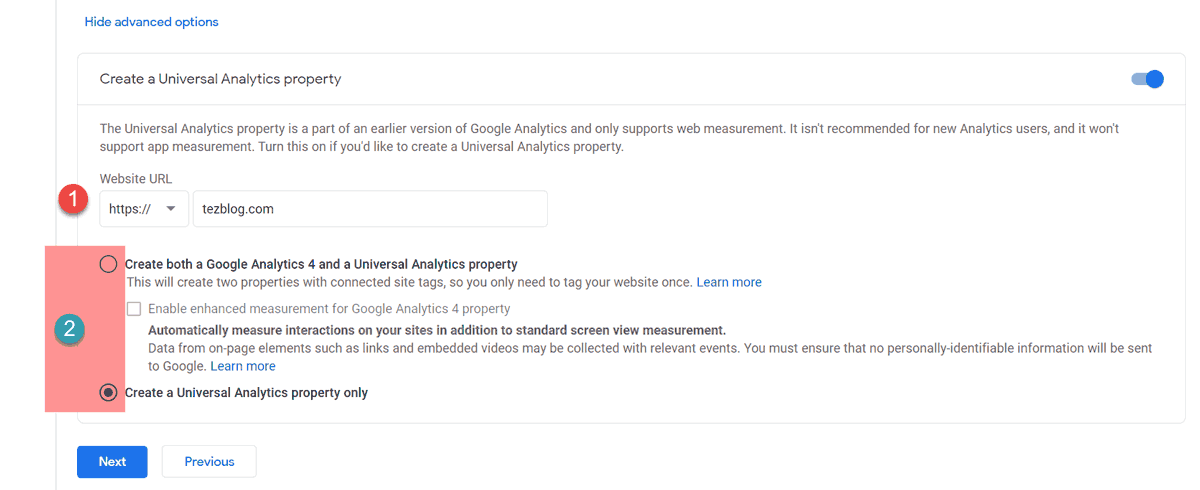1200x490 pixels.
Task: Click the caret arrow in the protocol selector
Action: click(172, 209)
